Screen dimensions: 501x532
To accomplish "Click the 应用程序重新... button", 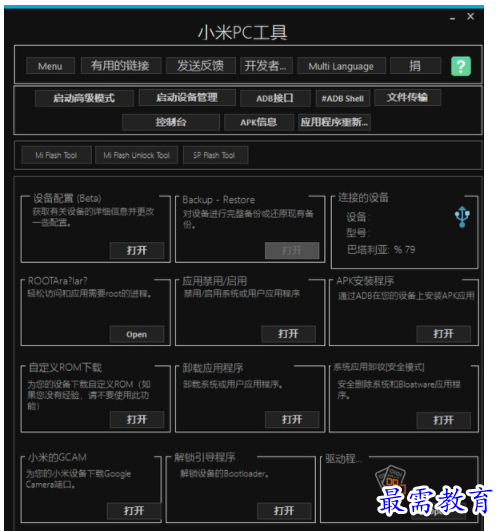I will coord(334,122).
